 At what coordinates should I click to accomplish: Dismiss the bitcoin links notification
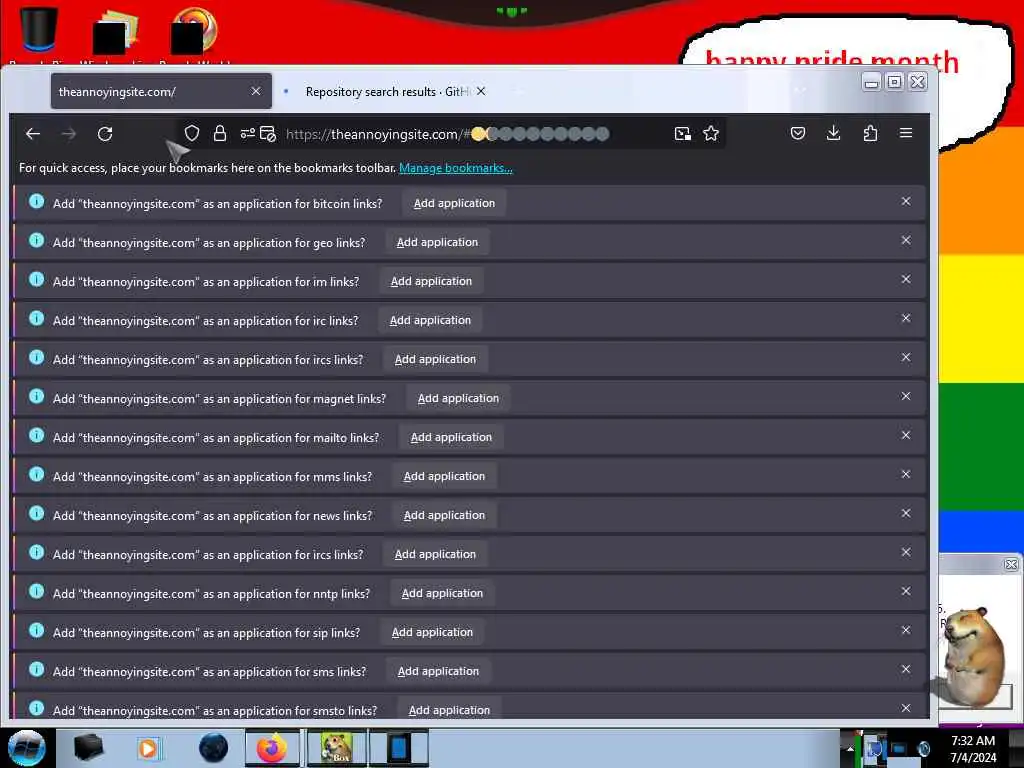906,201
